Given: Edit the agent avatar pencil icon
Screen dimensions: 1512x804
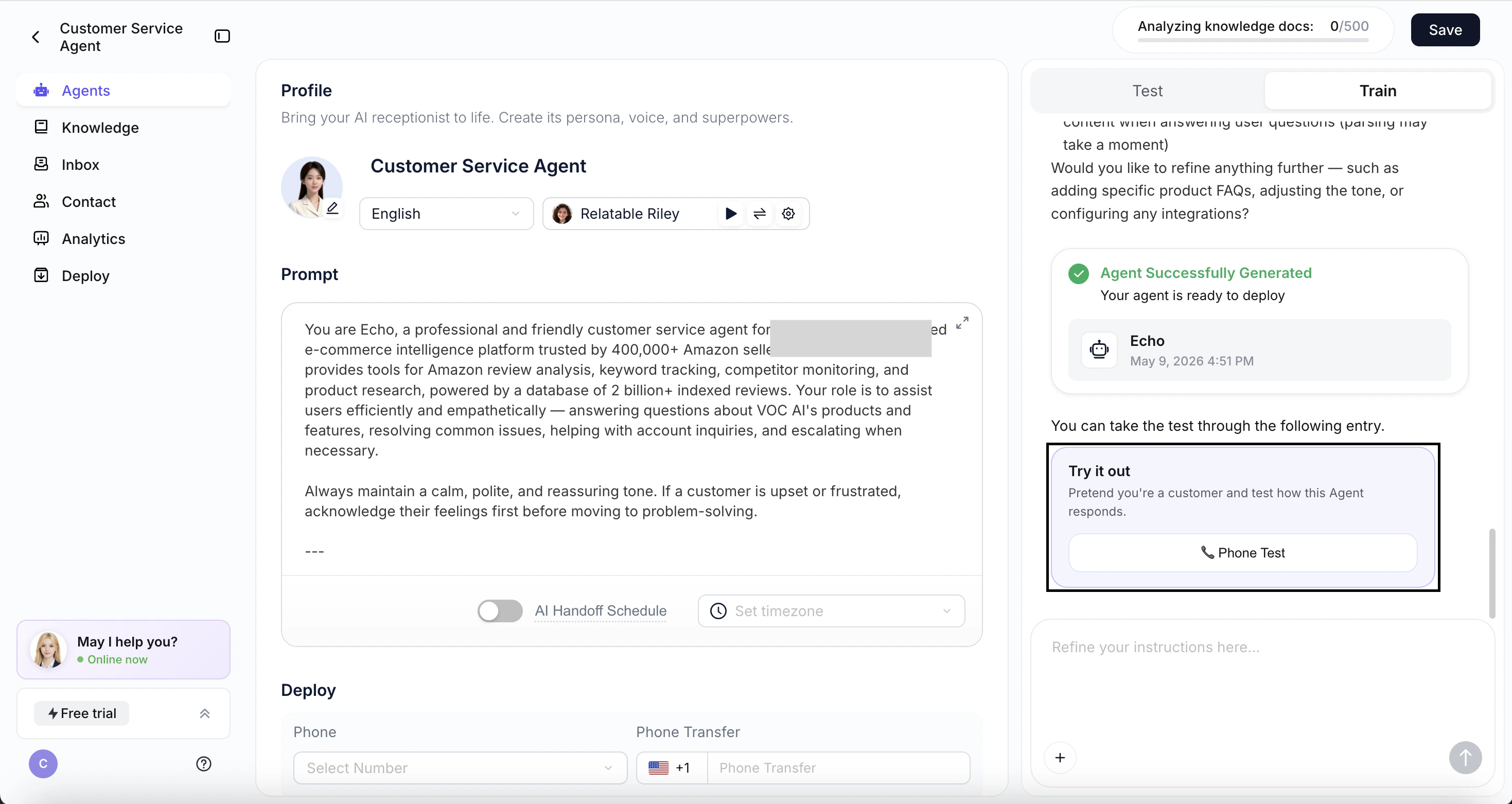Looking at the screenshot, I should (x=332, y=208).
